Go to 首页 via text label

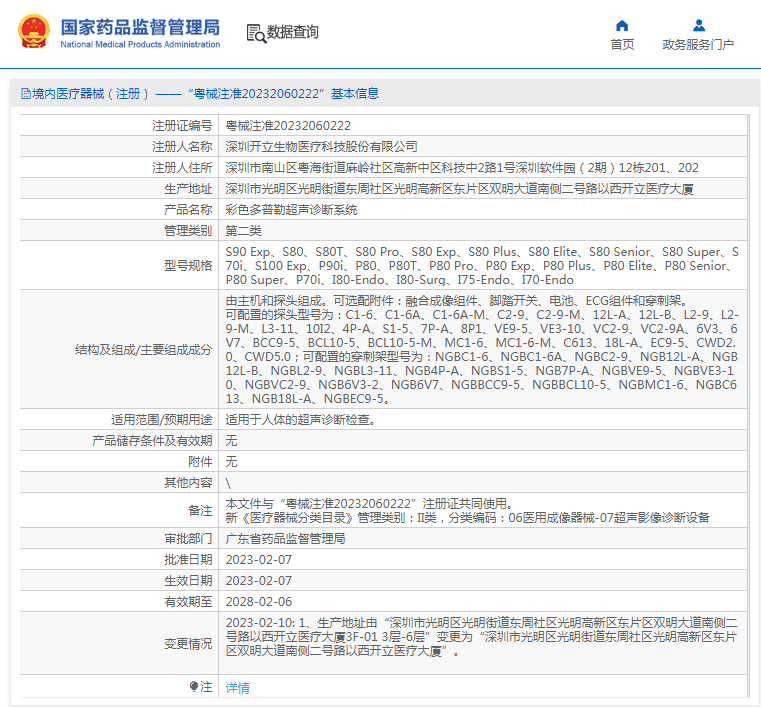point(622,45)
